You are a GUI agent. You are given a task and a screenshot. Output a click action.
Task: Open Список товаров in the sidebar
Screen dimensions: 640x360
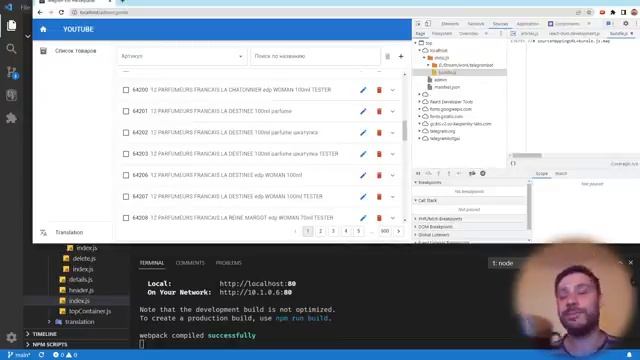pos(76,51)
